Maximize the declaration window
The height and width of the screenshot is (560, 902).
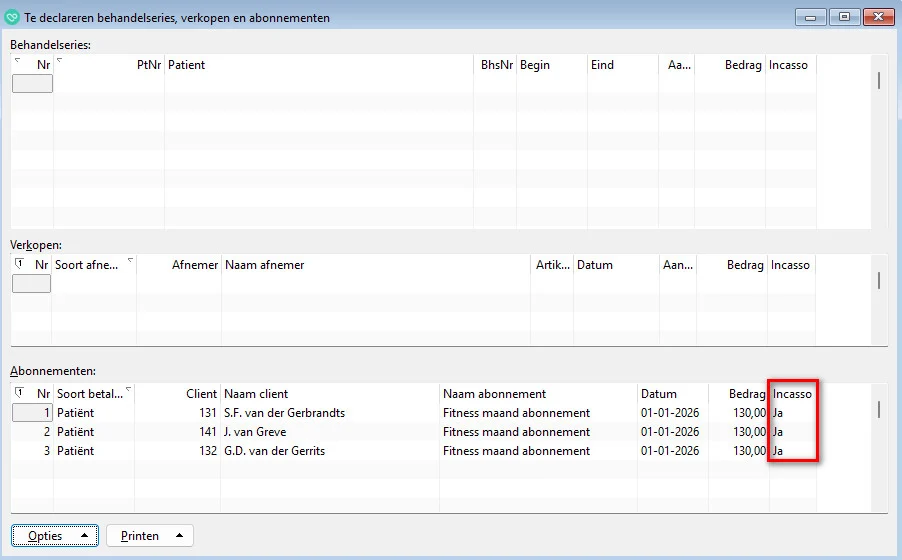[845, 17]
